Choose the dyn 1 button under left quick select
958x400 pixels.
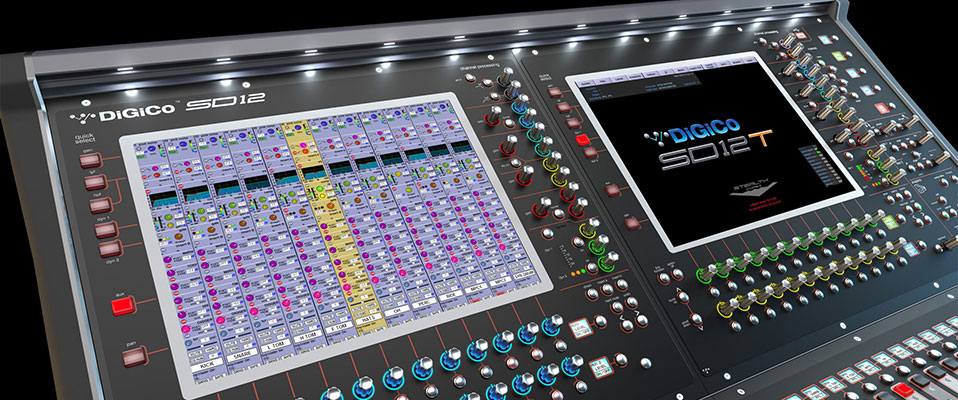[x=105, y=228]
